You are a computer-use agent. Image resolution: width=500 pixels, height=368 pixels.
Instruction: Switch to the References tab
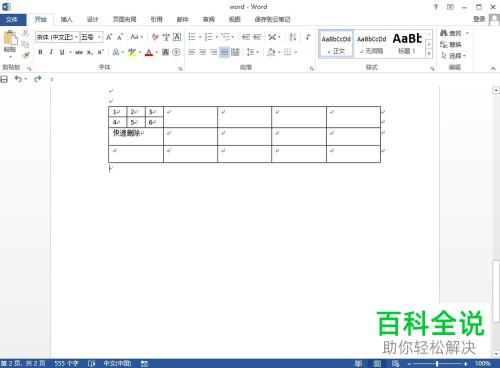156,19
